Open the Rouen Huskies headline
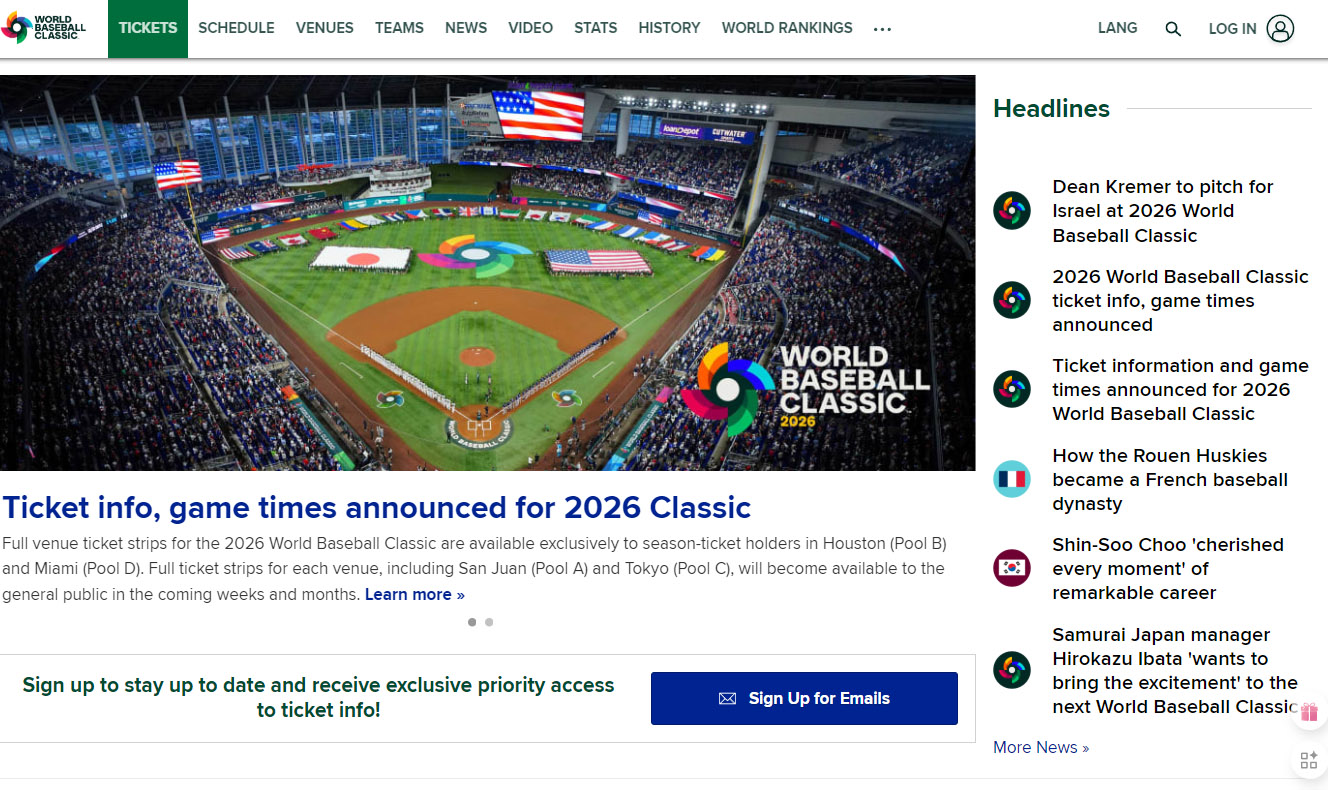Image resolution: width=1328 pixels, height=790 pixels. tap(1170, 479)
